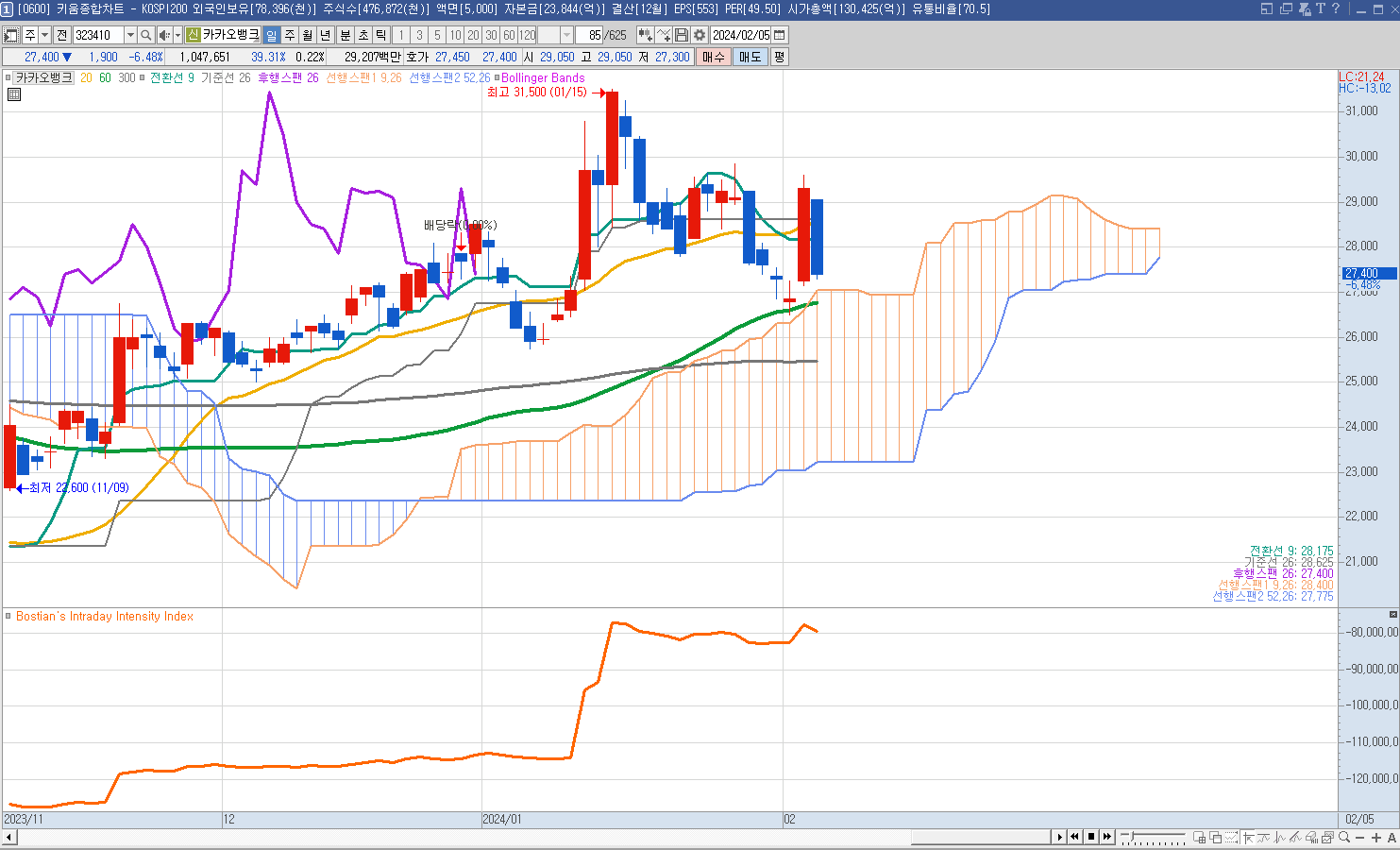Viewport: 1400px width, 850px height.
Task: Click interval preset 120 button
Action: tap(528, 35)
